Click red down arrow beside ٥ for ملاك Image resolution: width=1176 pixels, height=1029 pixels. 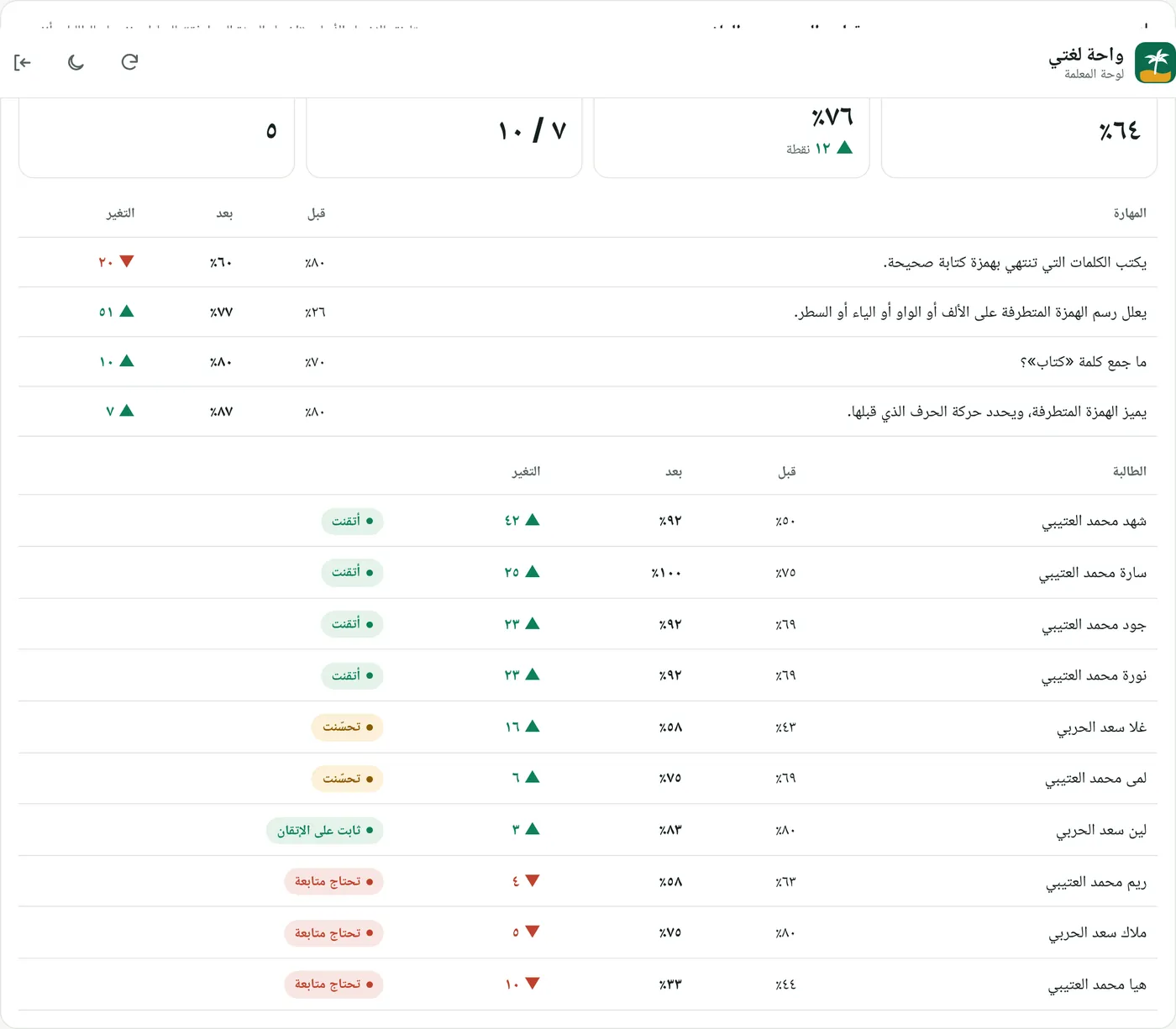click(x=533, y=931)
